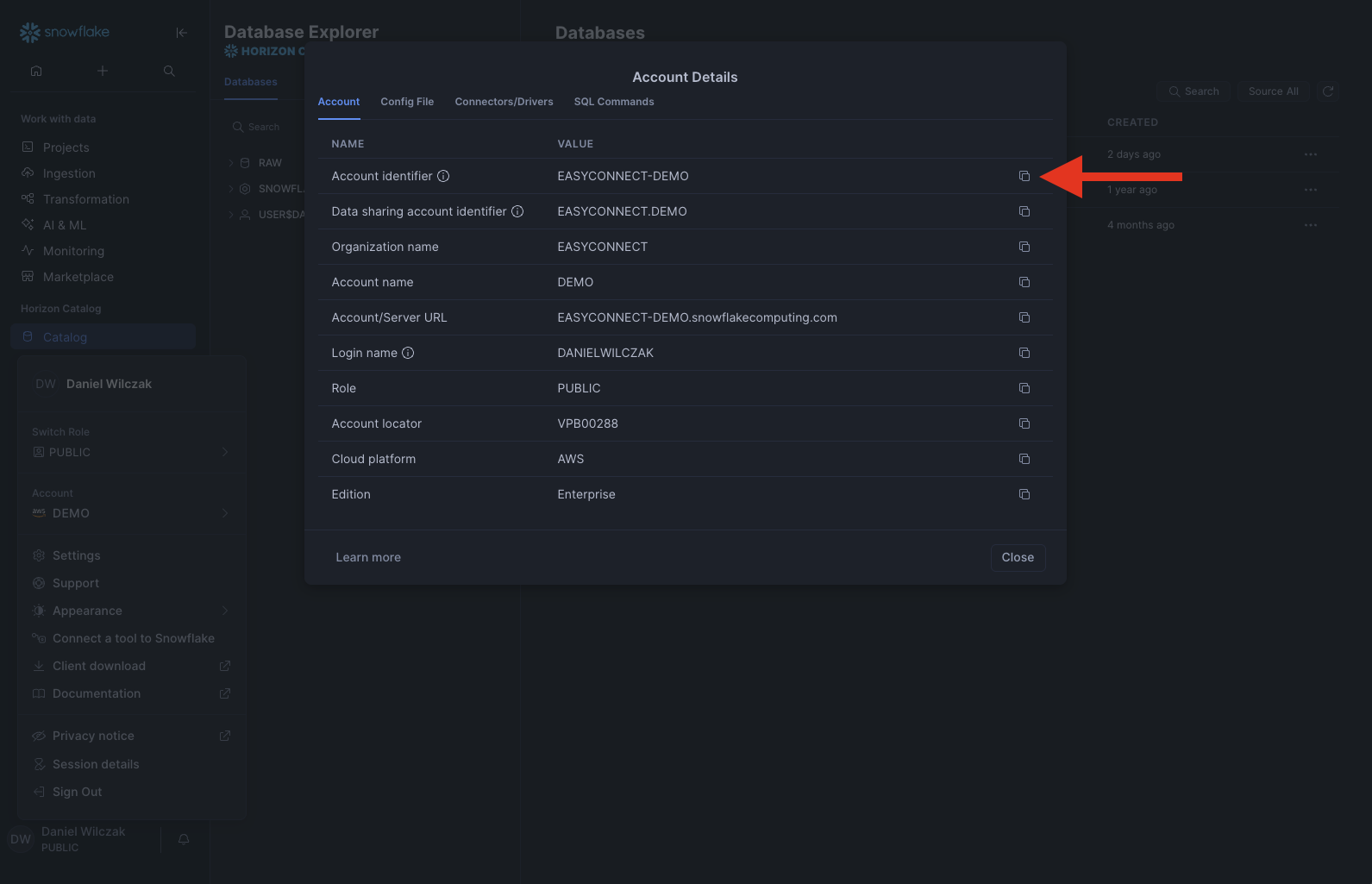Close the Account Details dialog
Screen dimensions: 1372x884
pyautogui.click(x=1017, y=557)
